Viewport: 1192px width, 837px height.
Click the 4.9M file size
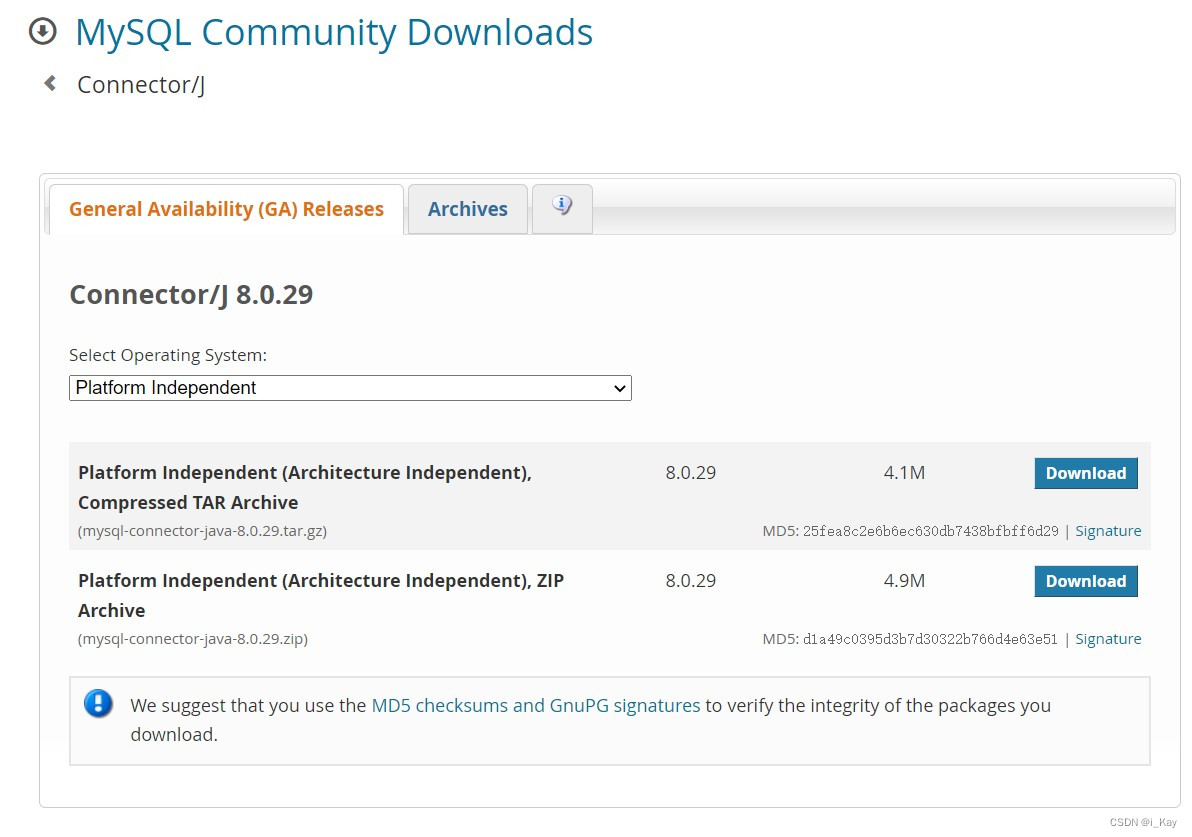[x=904, y=581]
